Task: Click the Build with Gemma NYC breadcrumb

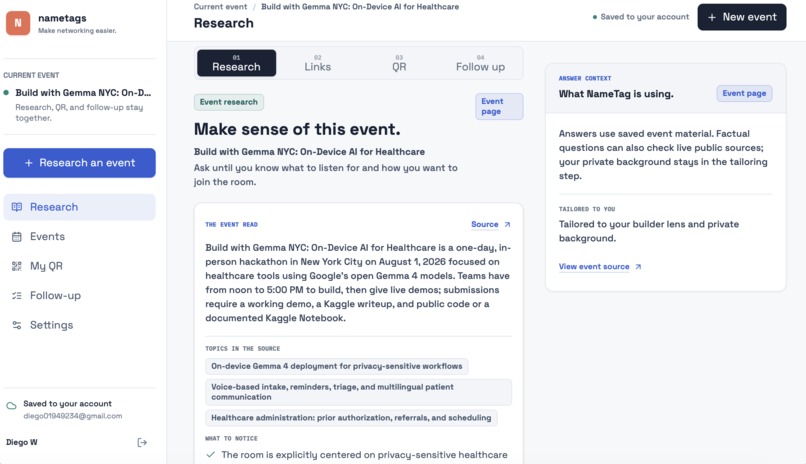Action: pyautogui.click(x=360, y=7)
